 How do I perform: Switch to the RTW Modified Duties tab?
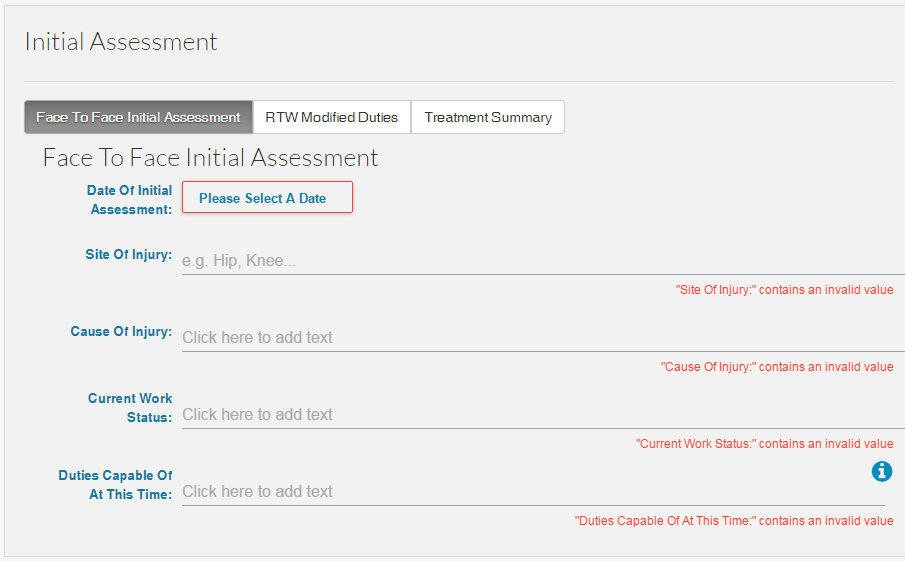coord(331,117)
